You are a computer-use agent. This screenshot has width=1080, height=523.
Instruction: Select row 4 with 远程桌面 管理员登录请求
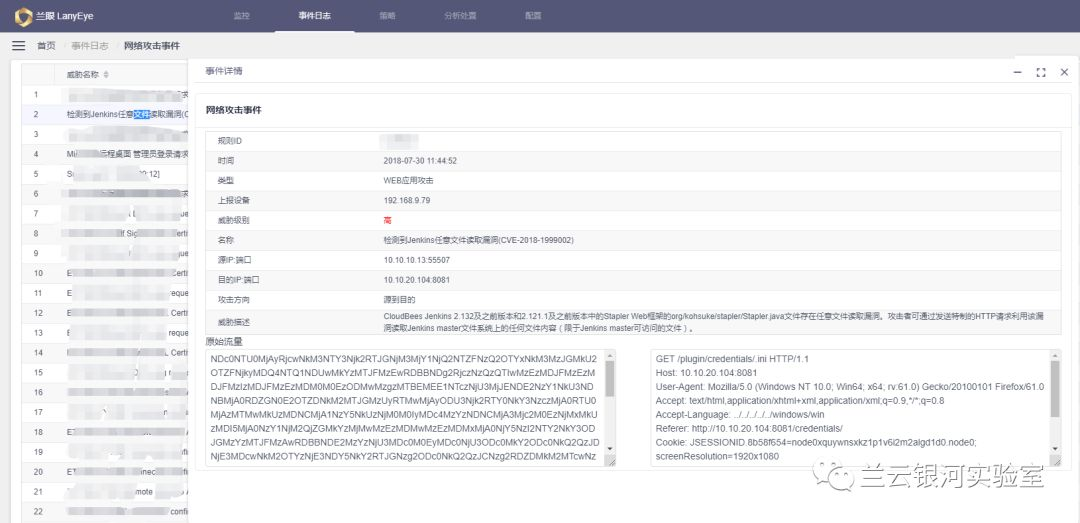click(105, 154)
